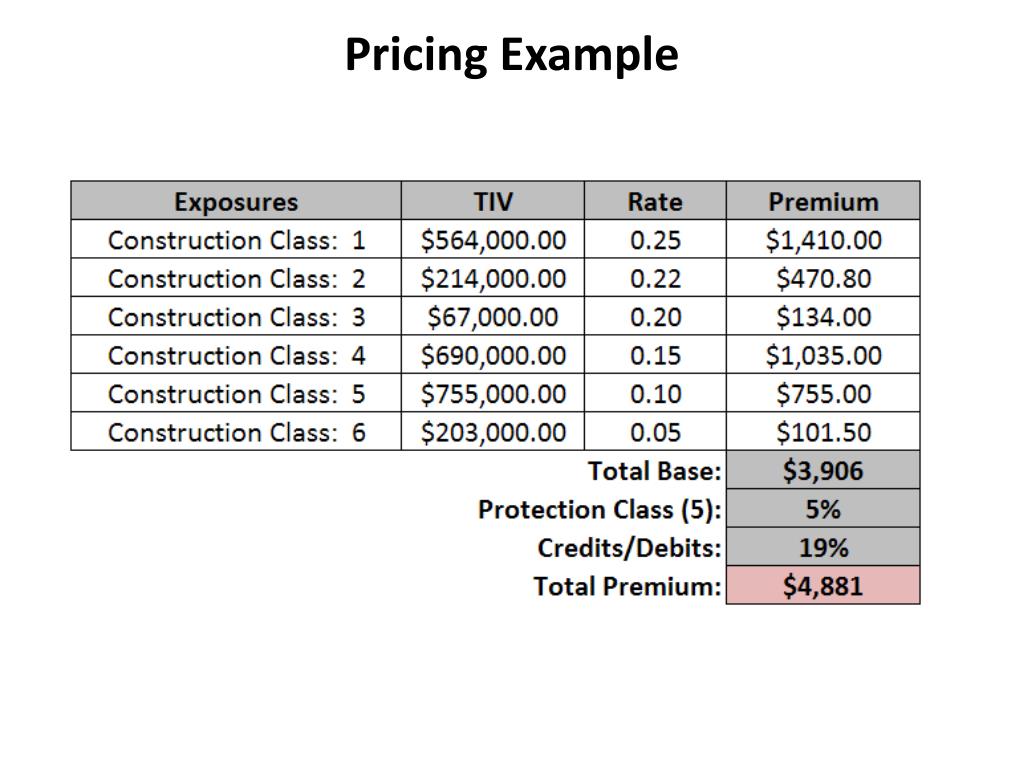Select the $755,000.00 TIV cell

tap(492, 393)
